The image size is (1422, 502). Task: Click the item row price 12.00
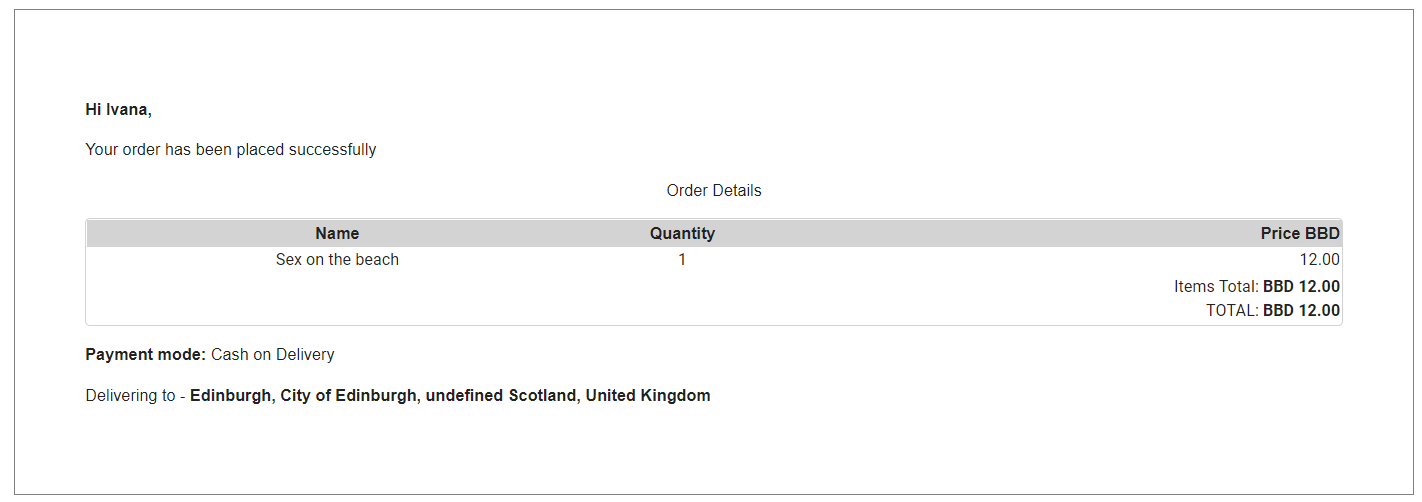[1319, 260]
